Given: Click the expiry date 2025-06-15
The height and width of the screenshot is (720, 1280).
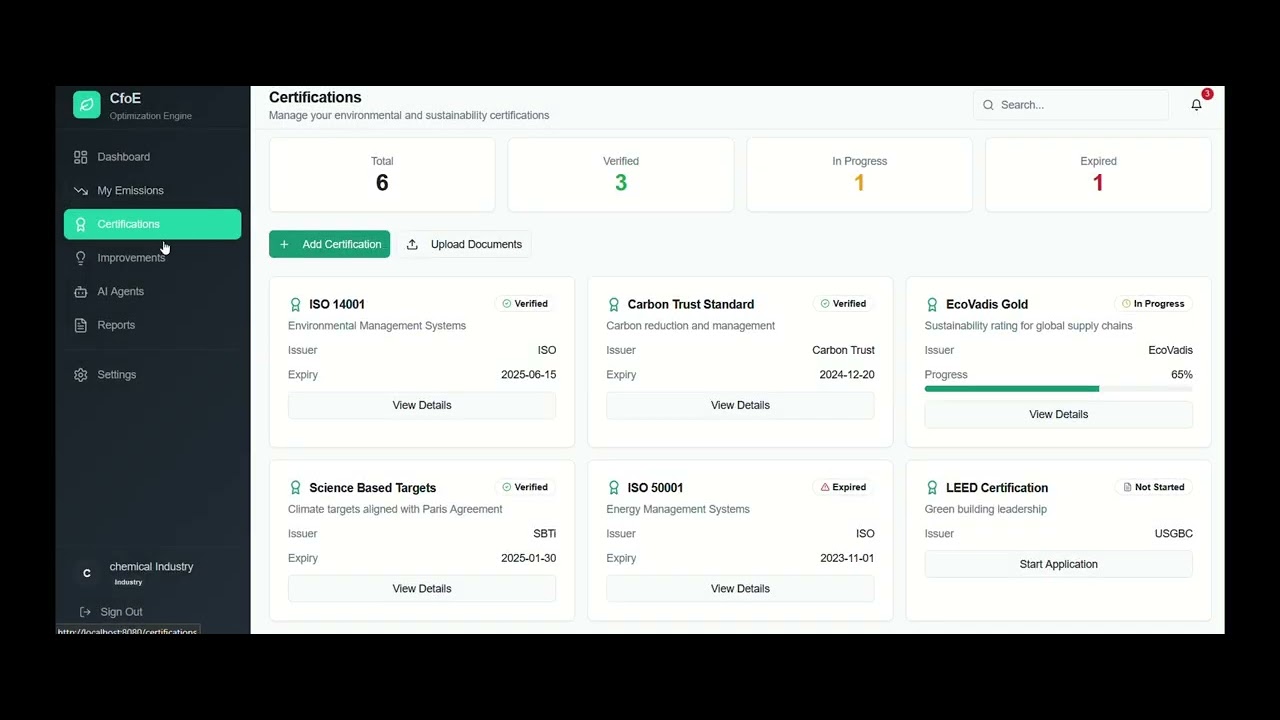Looking at the screenshot, I should tap(528, 375).
